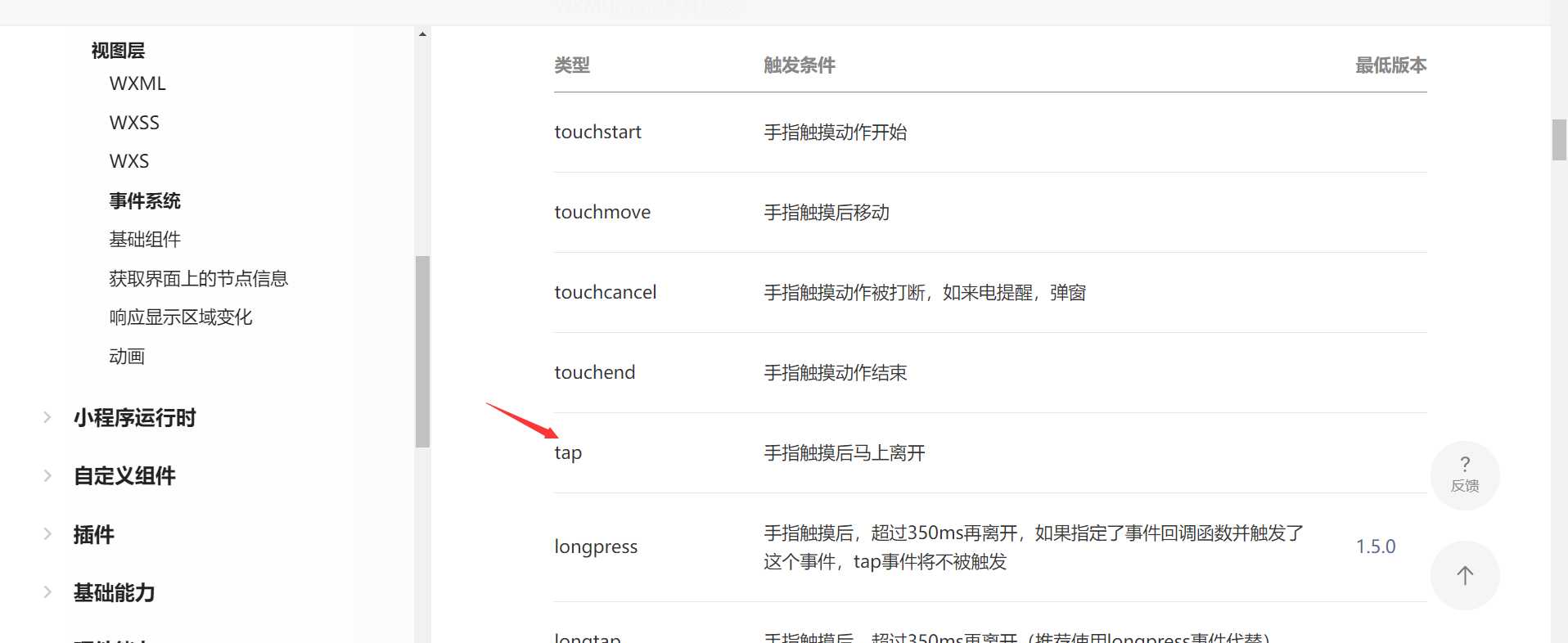Select the touchstart table cell

[598, 132]
